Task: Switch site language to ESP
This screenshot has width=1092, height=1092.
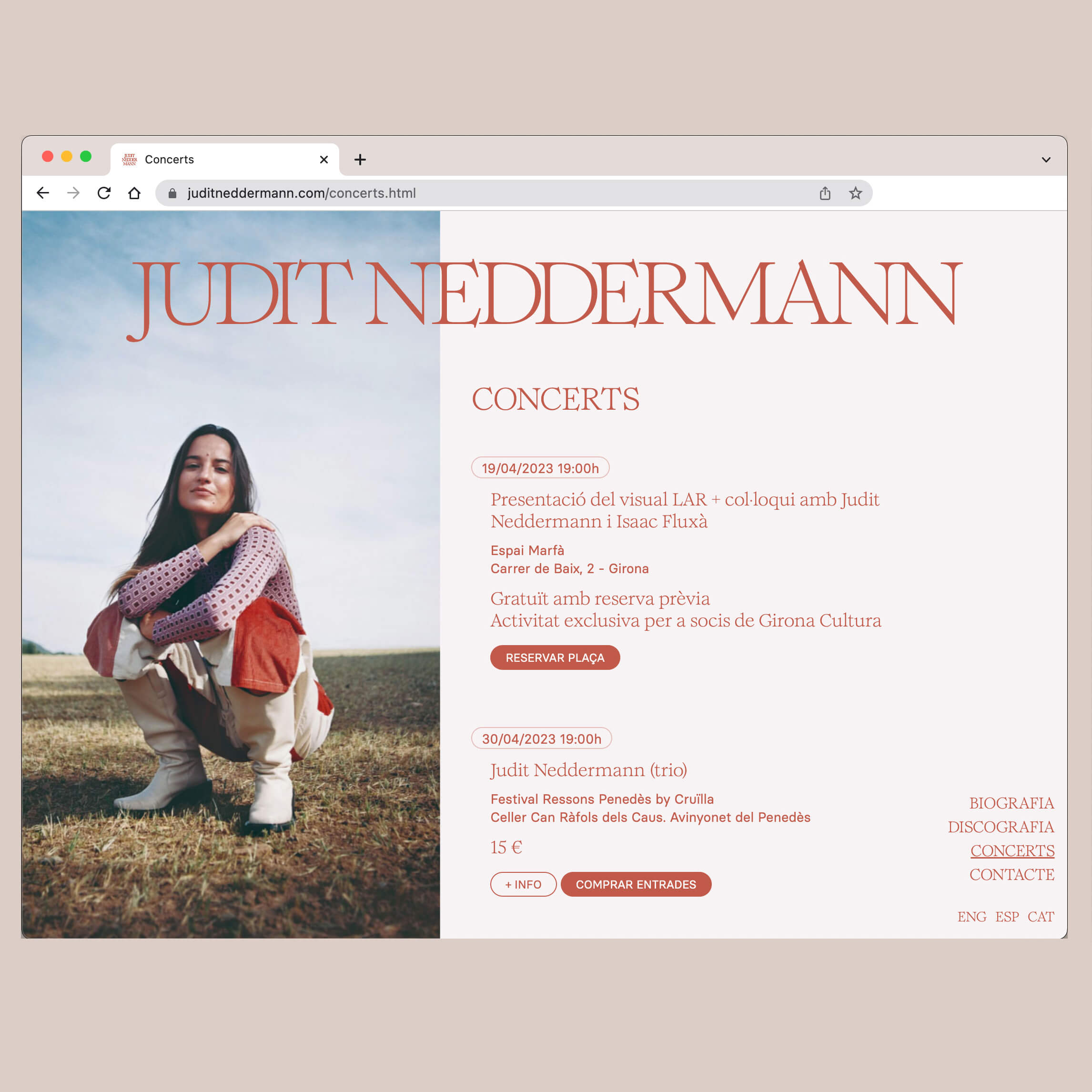Action: tap(1007, 917)
